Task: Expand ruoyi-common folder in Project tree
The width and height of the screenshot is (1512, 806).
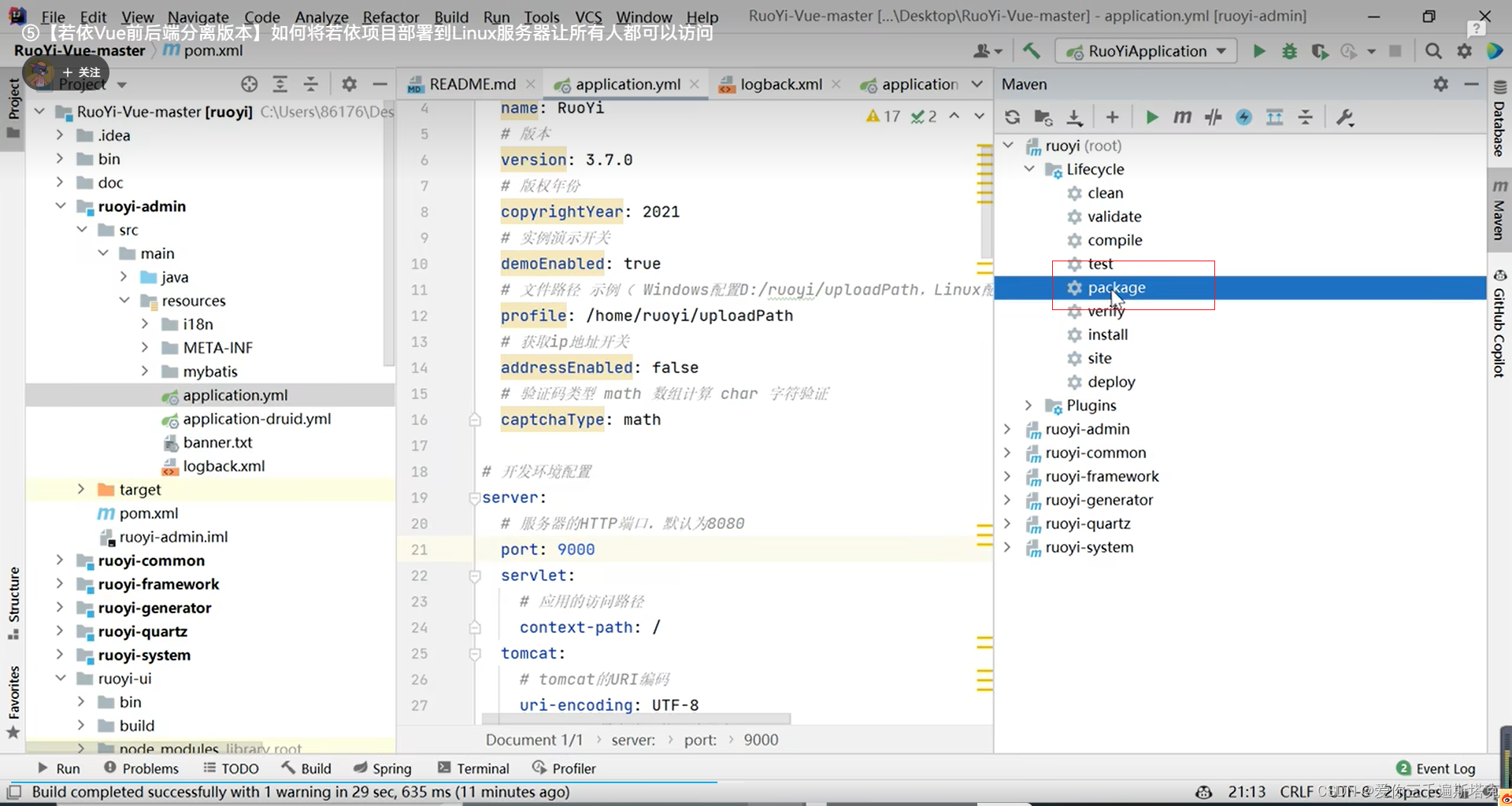Action: point(60,560)
